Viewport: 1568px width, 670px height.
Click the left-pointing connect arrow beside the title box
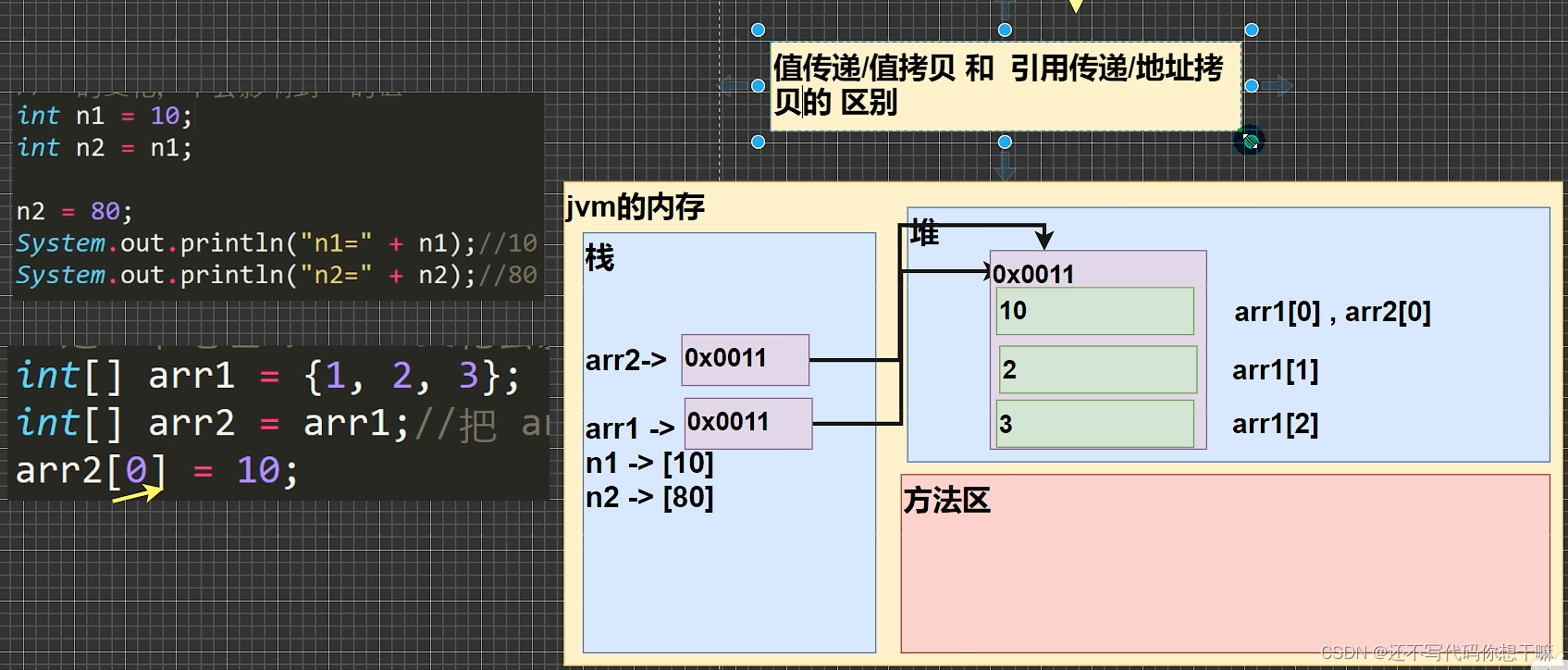732,86
